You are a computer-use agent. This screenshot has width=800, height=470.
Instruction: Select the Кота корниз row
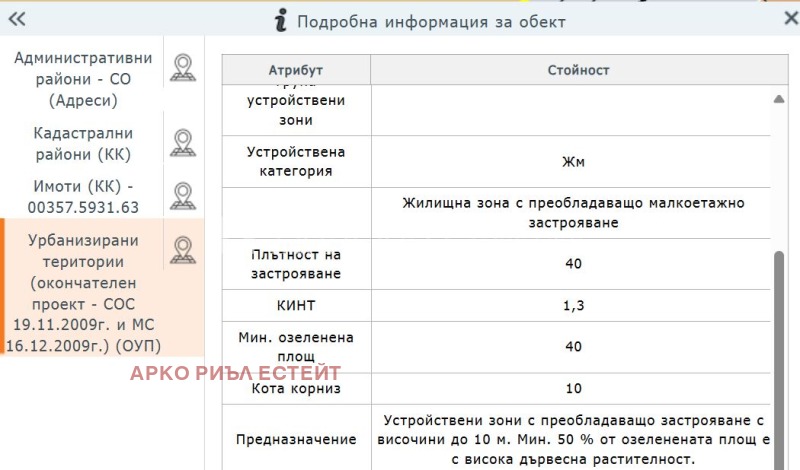coord(296,387)
